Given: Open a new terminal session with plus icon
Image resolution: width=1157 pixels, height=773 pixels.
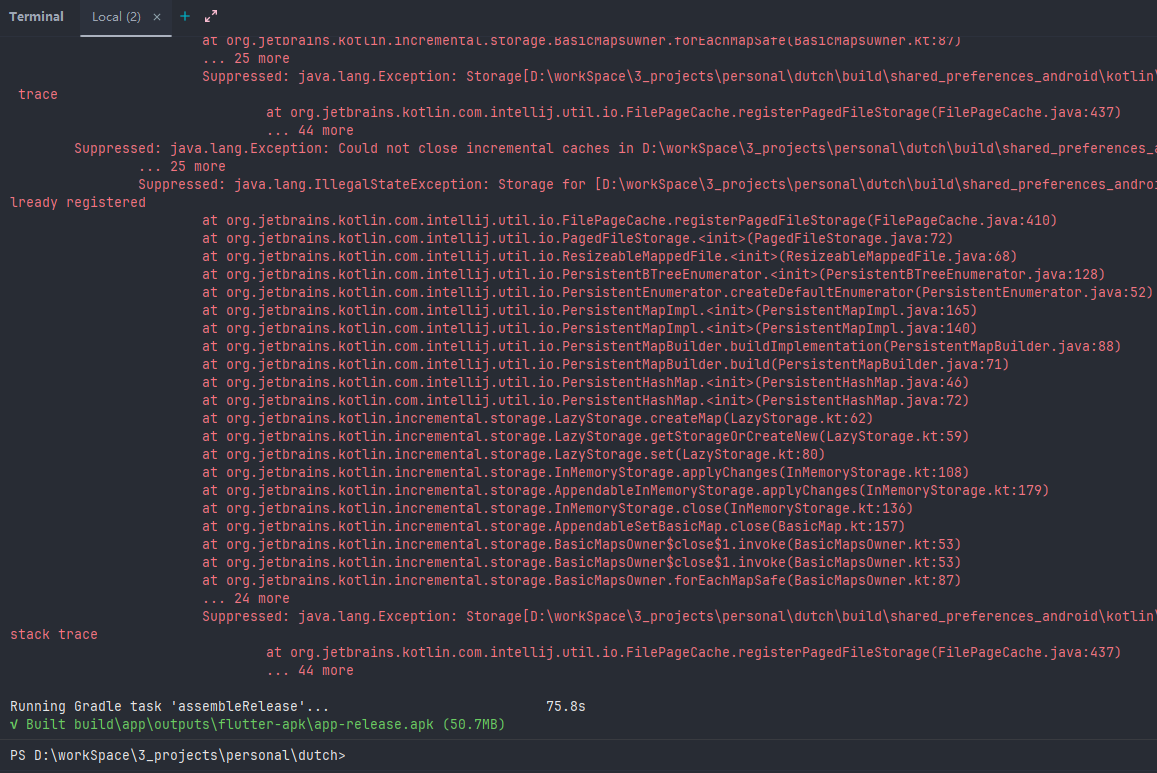Looking at the screenshot, I should [x=184, y=17].
